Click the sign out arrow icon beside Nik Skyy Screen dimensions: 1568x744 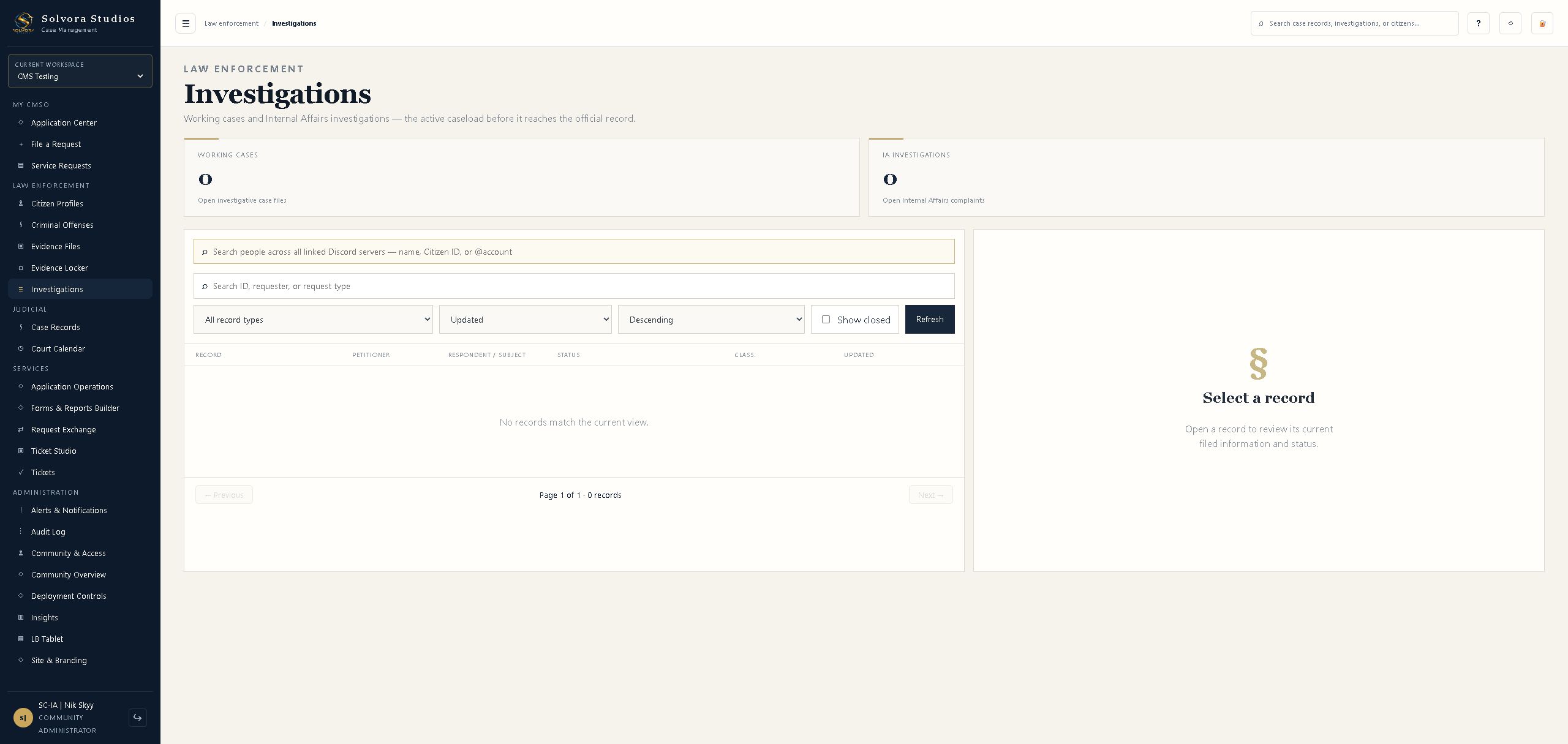point(138,718)
